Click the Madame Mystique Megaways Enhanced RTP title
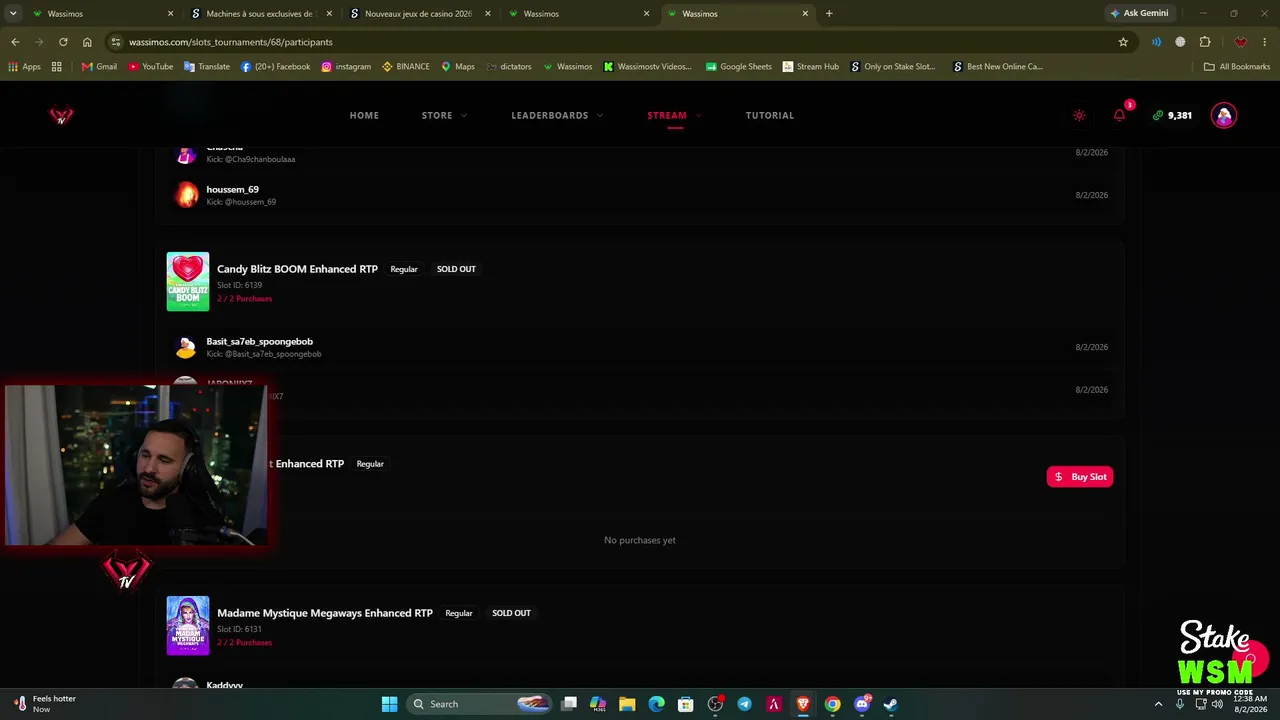The width and height of the screenshot is (1280, 720). [325, 613]
